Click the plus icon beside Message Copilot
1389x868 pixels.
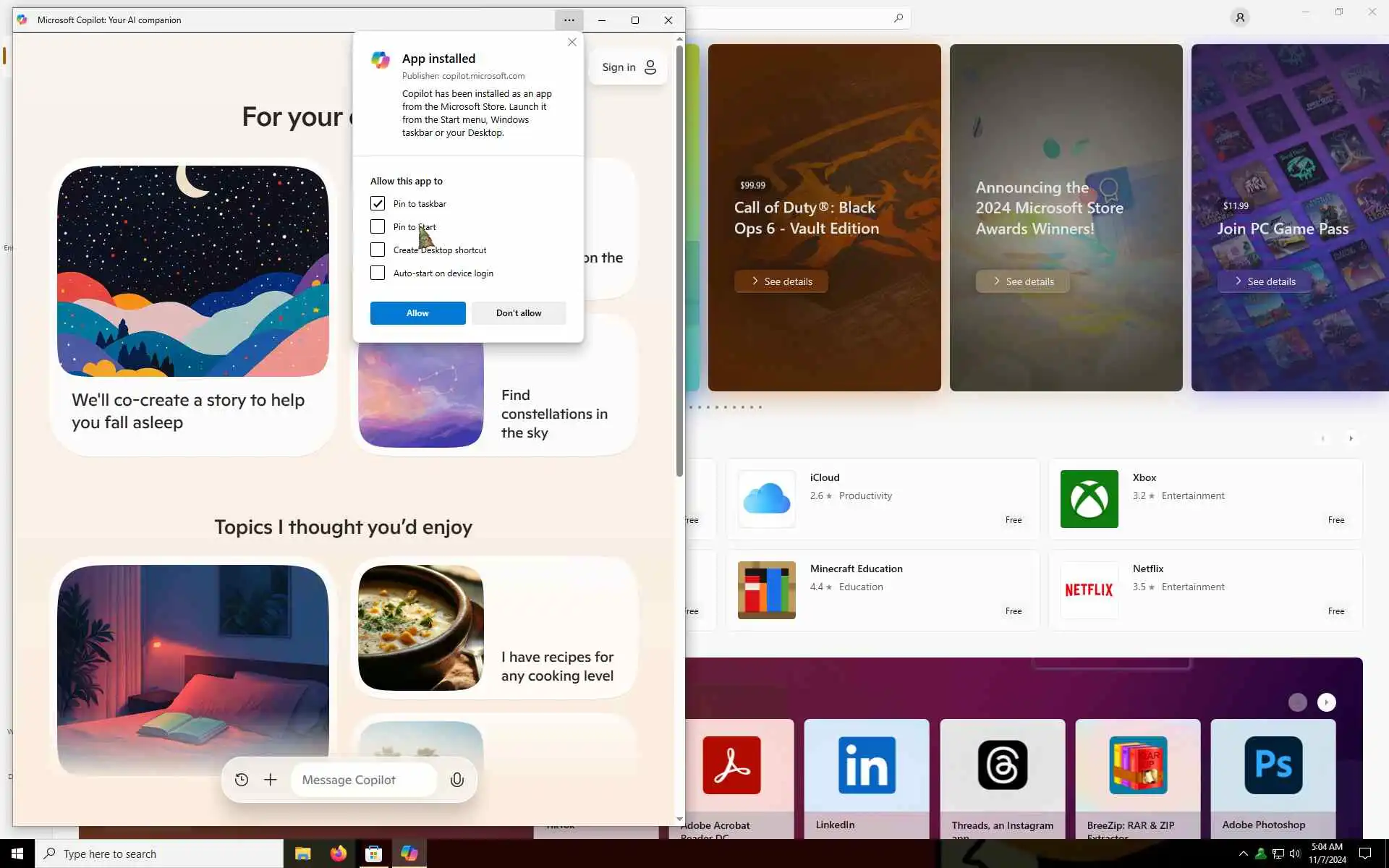click(270, 780)
